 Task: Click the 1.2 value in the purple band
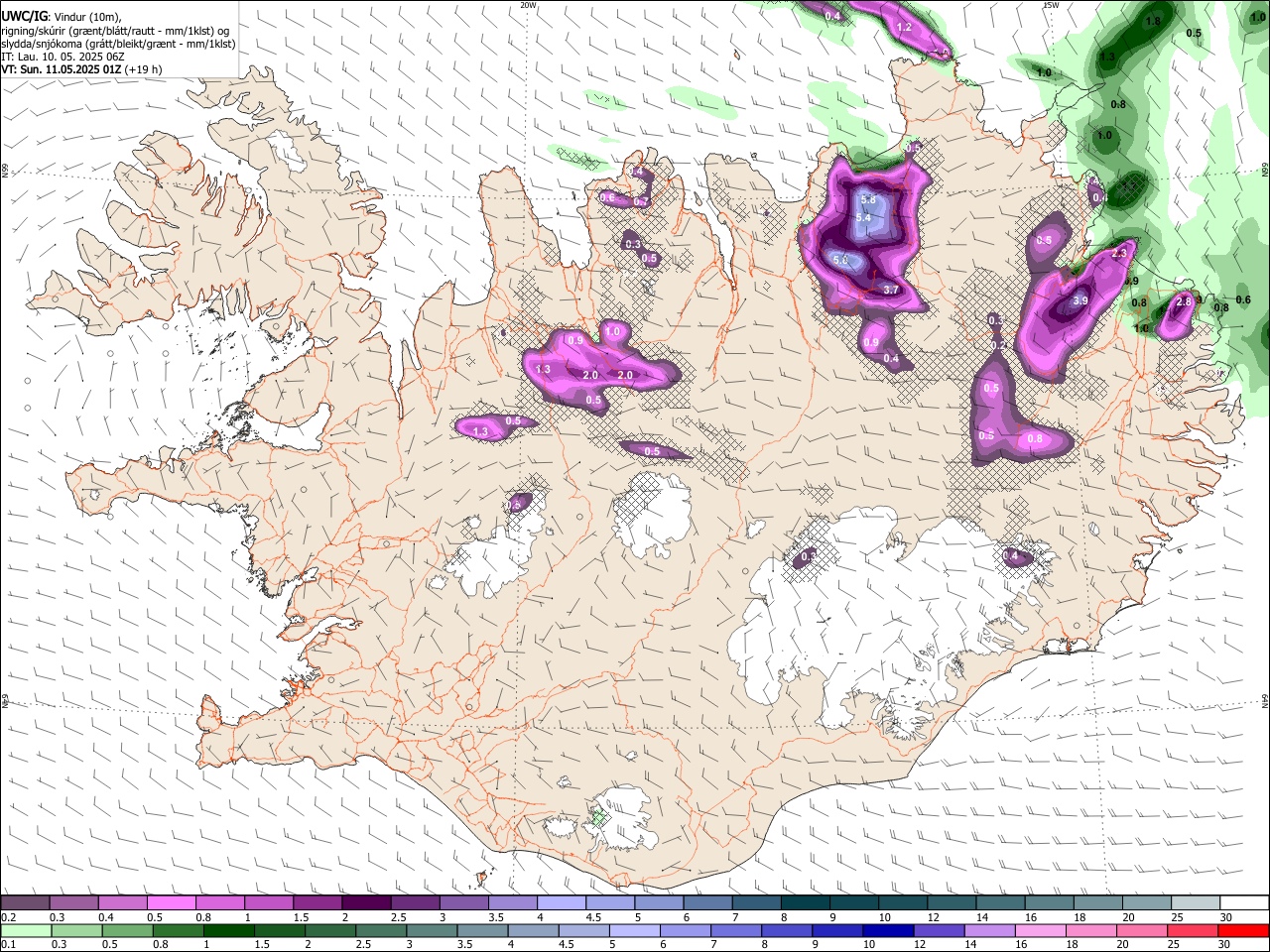pyautogui.click(x=904, y=27)
